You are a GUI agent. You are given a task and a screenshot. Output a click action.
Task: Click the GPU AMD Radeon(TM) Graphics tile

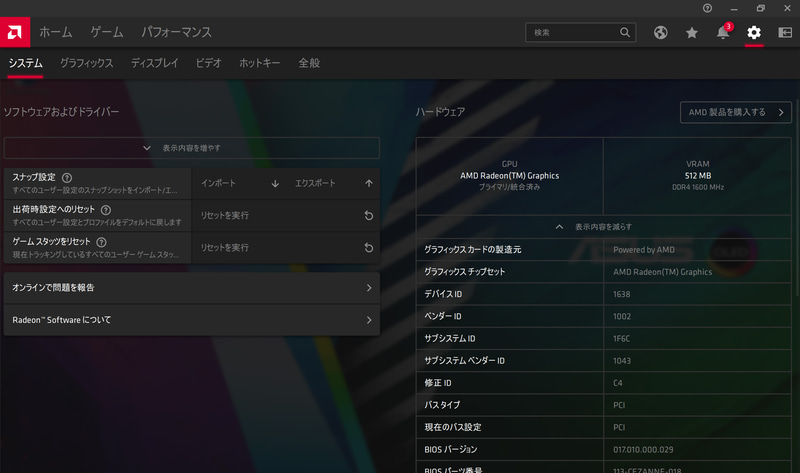click(x=510, y=176)
